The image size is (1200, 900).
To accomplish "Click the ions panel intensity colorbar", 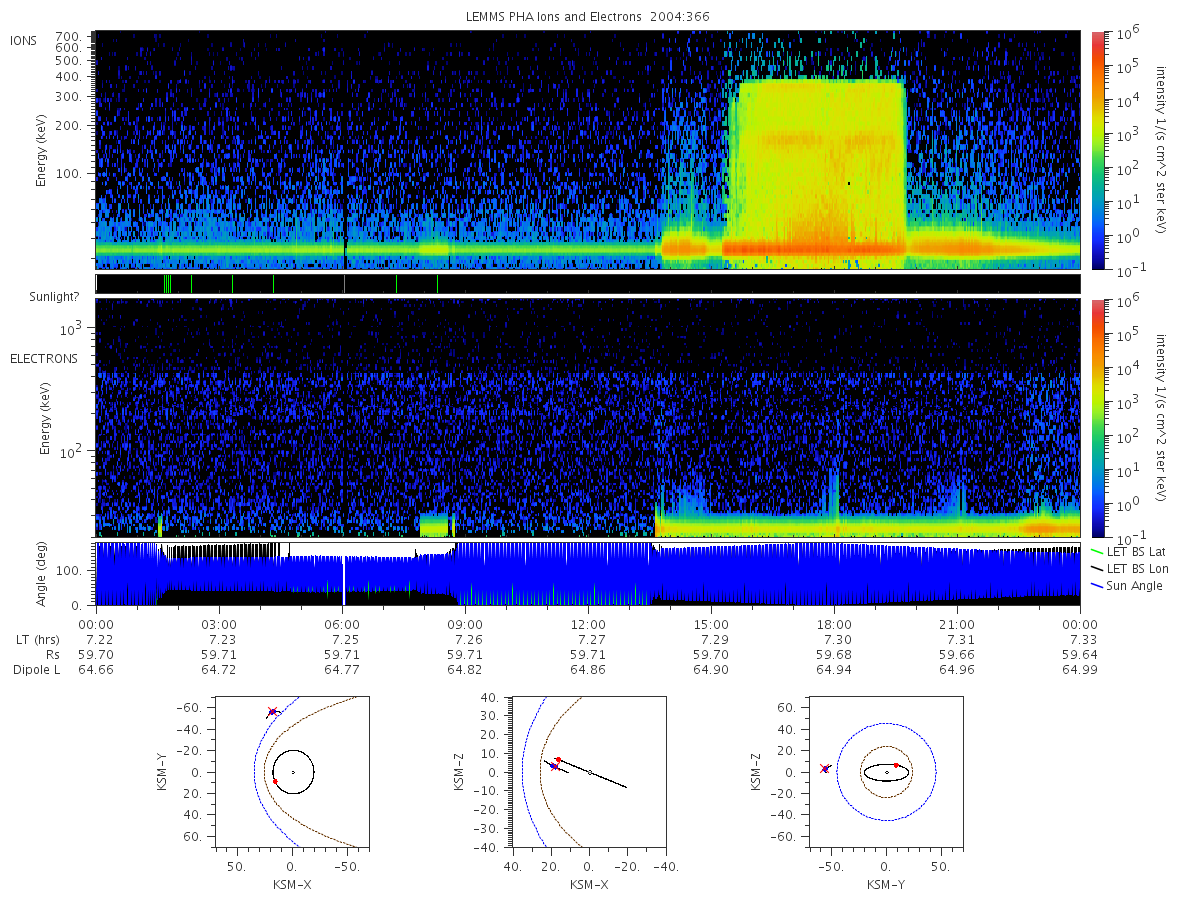I will pos(1097,150).
